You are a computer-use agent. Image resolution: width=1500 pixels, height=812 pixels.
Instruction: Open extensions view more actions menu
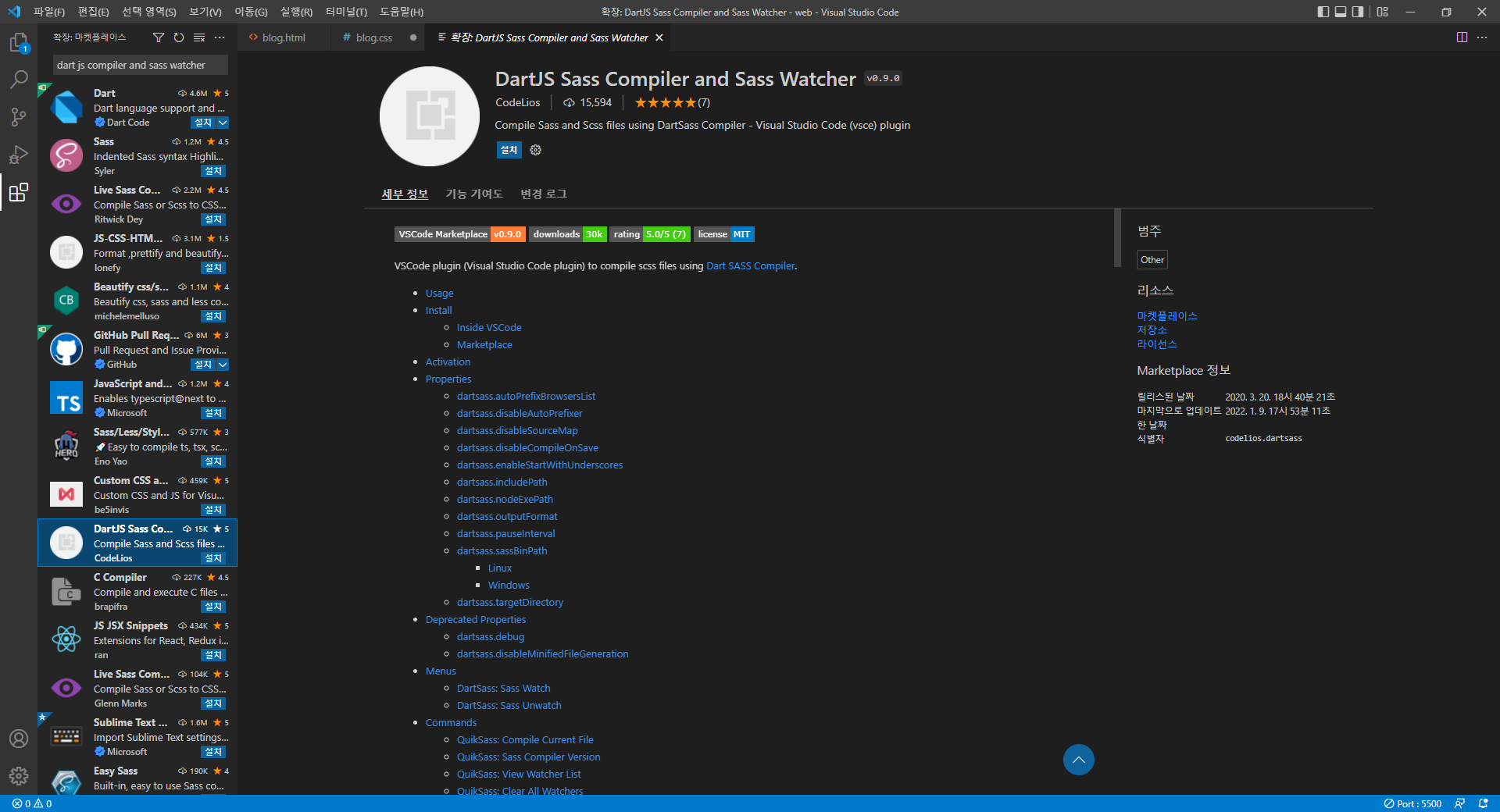pyautogui.click(x=220, y=37)
